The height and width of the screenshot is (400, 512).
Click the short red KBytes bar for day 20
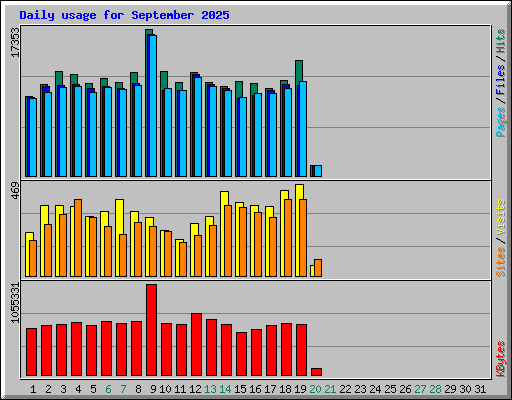coord(316,372)
